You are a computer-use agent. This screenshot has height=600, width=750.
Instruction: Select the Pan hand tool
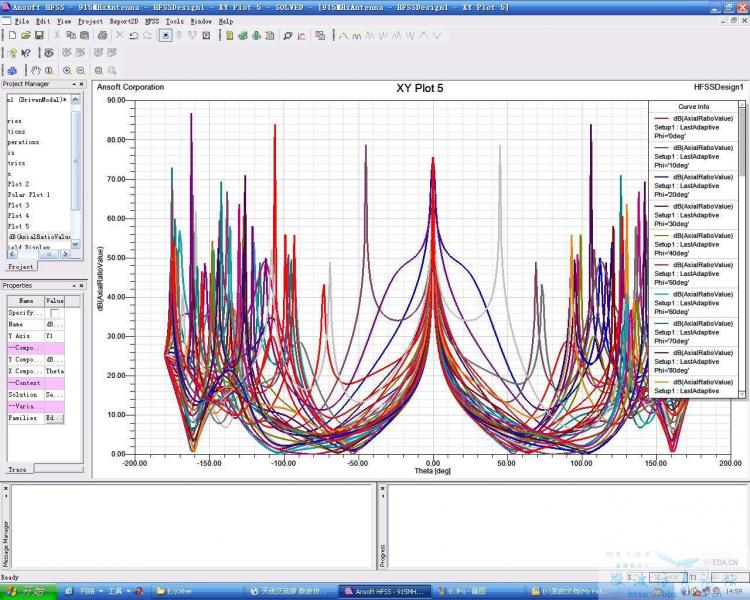35,70
